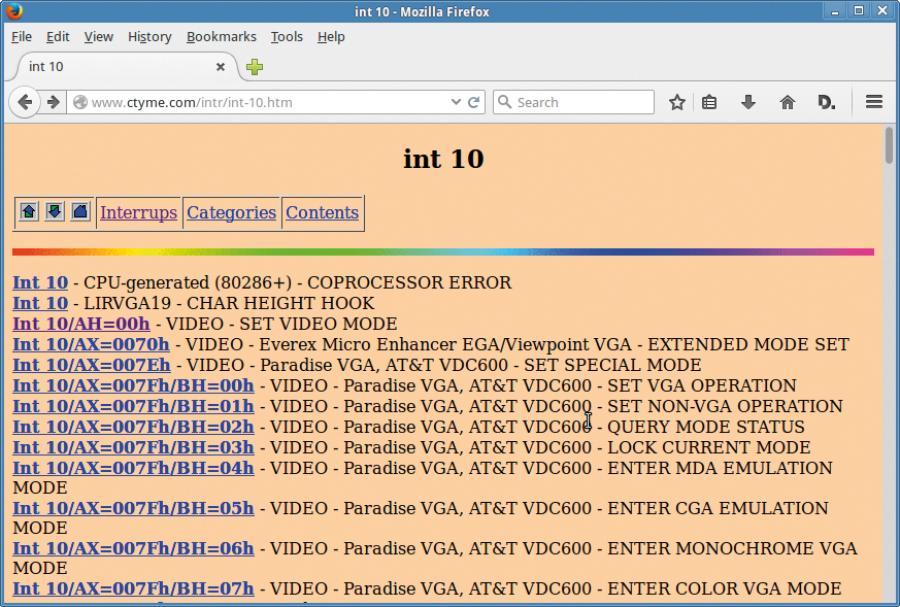The width and height of the screenshot is (900, 607).
Task: Open the Int 10/AH=00h link
Action: click(81, 324)
